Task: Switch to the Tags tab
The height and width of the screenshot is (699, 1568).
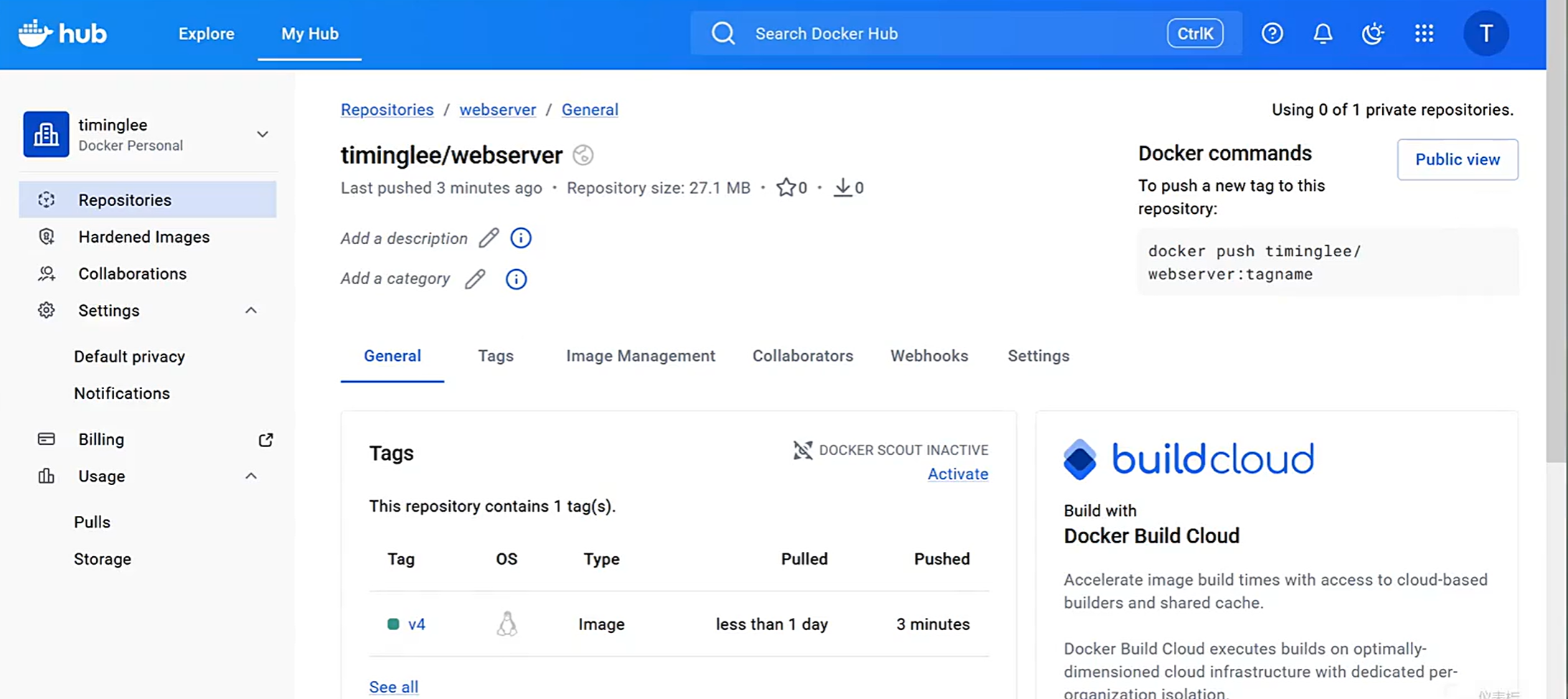Action: tap(496, 356)
